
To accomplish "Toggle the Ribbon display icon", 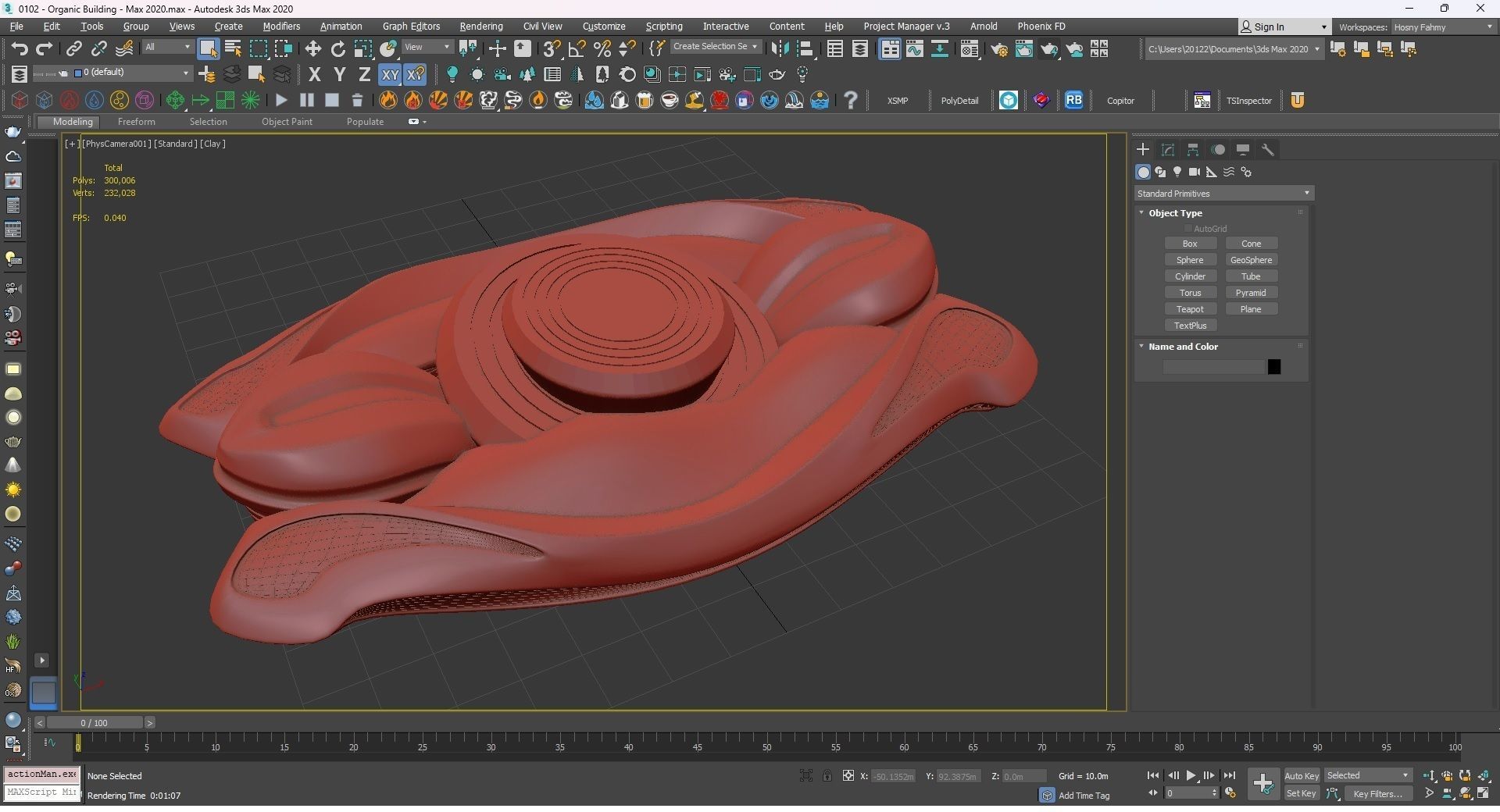I will 890,49.
